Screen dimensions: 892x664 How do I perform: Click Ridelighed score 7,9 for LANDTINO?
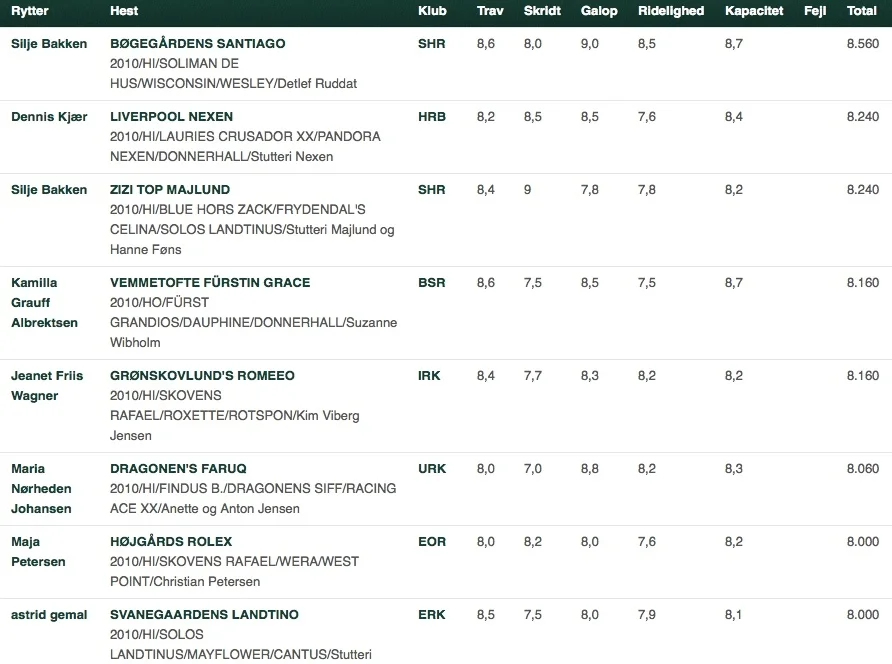coord(647,614)
